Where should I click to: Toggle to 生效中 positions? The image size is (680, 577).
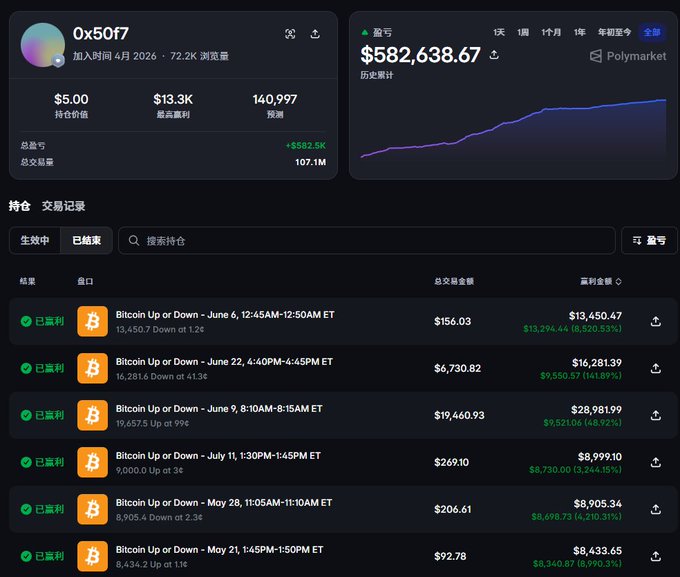click(x=35, y=240)
